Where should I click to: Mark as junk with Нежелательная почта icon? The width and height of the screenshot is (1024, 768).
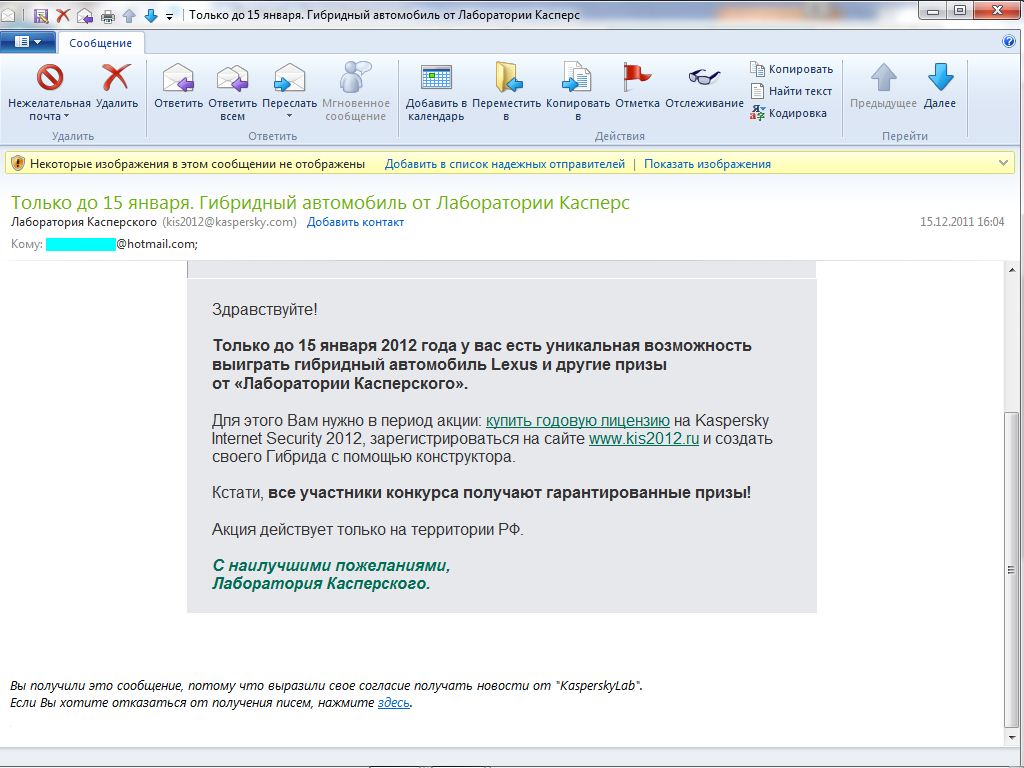(50, 77)
